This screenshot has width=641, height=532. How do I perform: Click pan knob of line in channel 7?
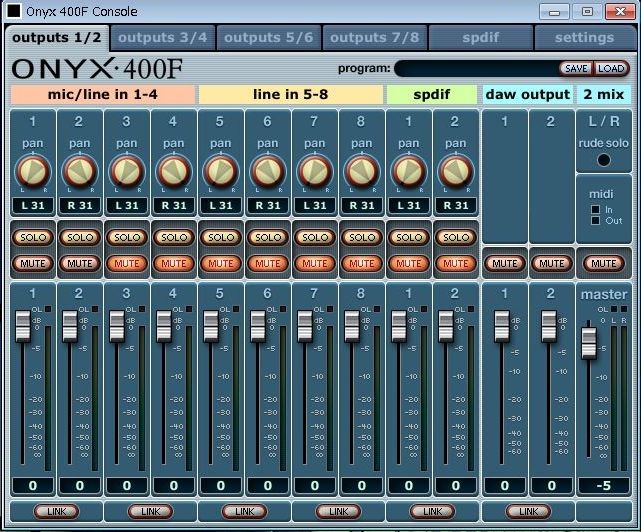(x=315, y=171)
